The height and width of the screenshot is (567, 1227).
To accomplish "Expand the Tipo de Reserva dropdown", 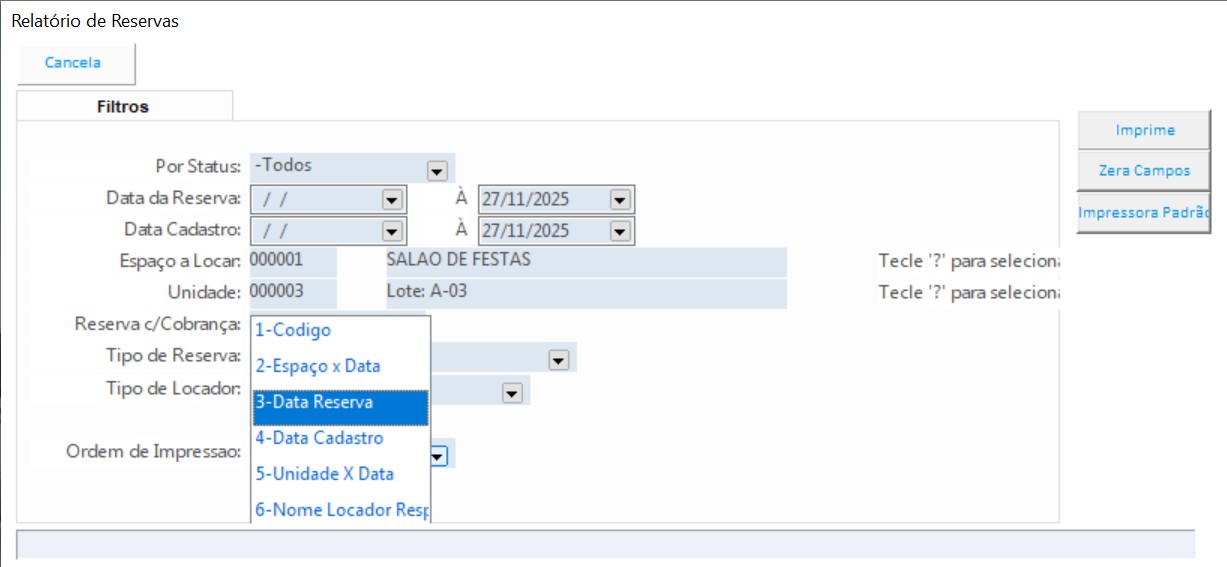I will [x=558, y=360].
